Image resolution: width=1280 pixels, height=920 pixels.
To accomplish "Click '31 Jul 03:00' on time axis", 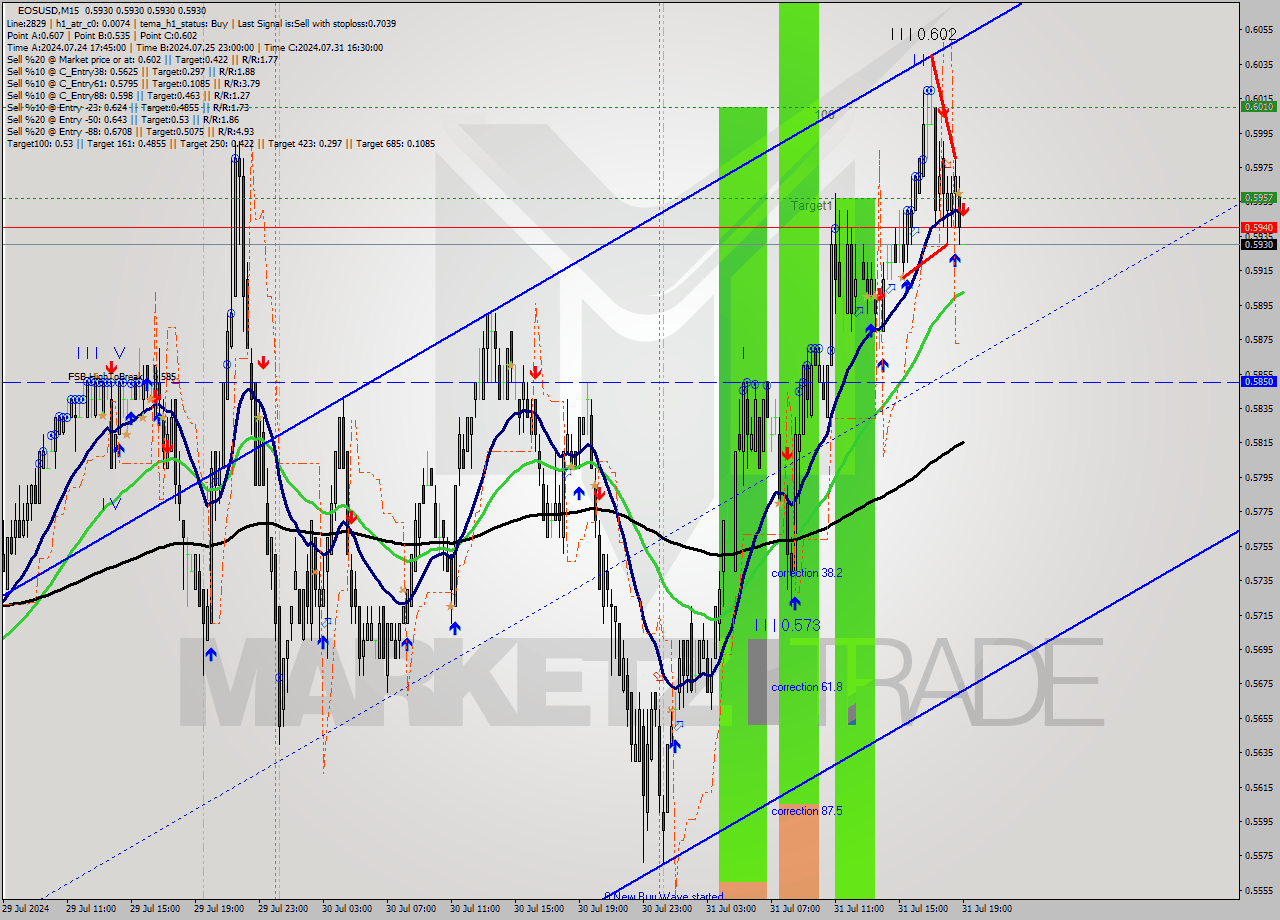I will pyautogui.click(x=731, y=909).
